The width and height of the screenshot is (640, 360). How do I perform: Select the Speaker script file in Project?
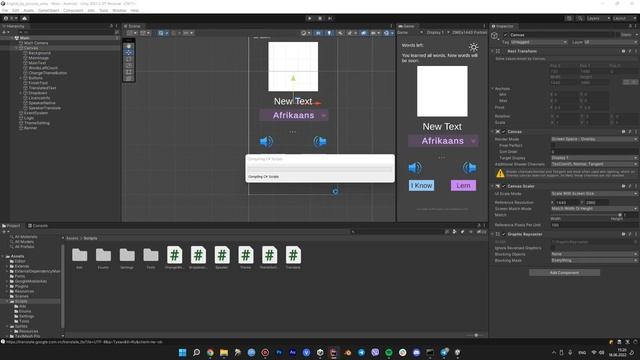point(222,256)
